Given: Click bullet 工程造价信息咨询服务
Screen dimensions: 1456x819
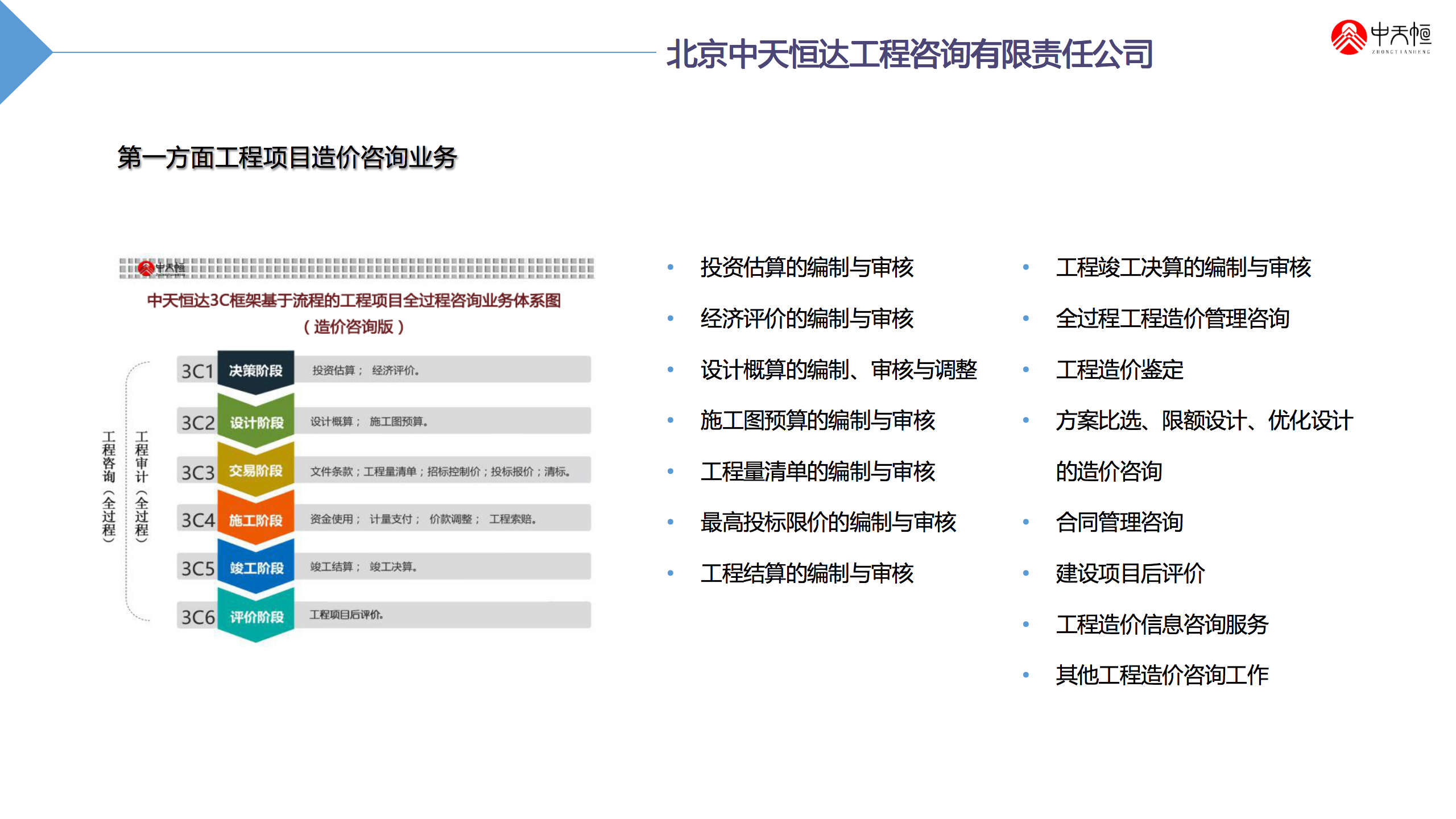Looking at the screenshot, I should (1162, 624).
